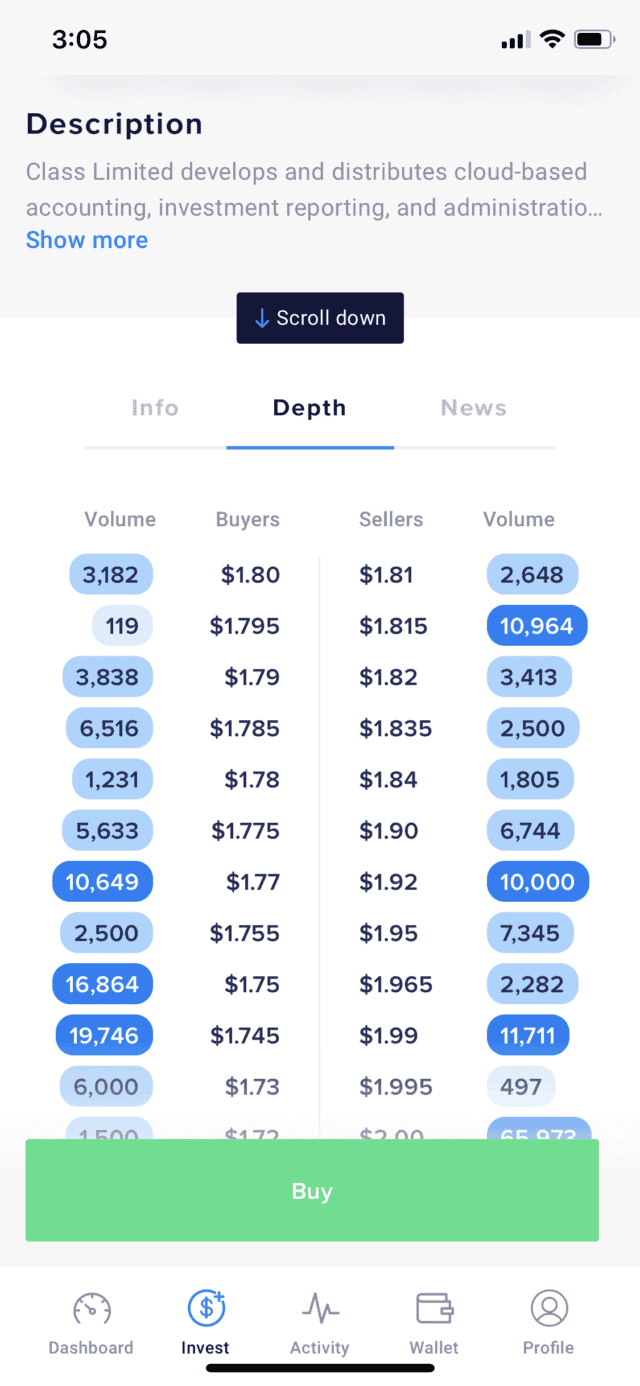Tap the $1.80 buyer price

(250, 575)
